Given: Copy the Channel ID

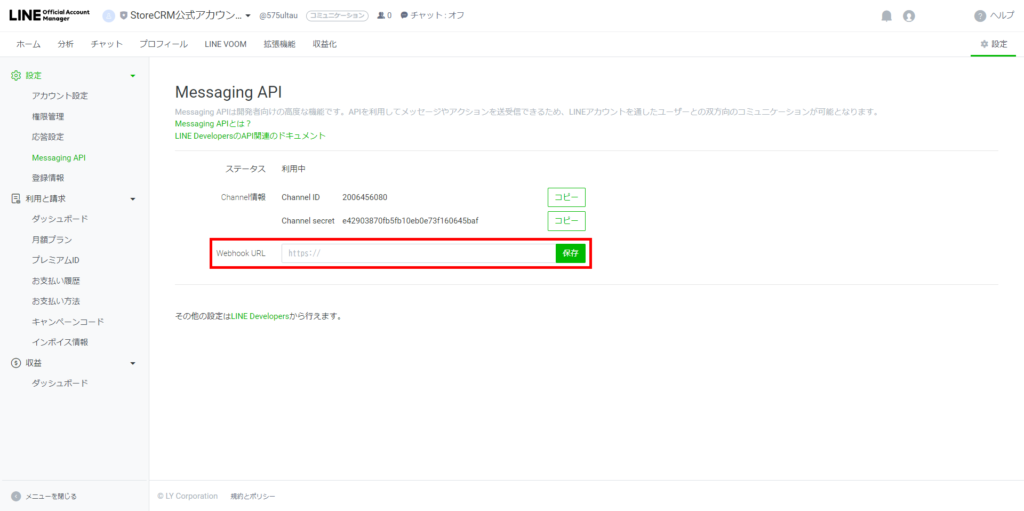Looking at the screenshot, I should tap(566, 197).
